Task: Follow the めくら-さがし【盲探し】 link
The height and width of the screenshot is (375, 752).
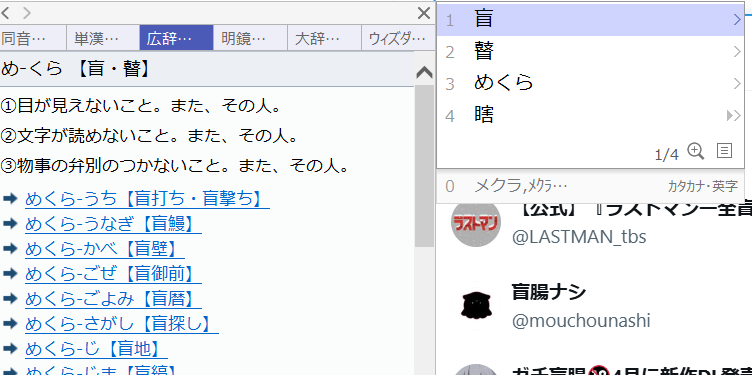Action: [122, 324]
